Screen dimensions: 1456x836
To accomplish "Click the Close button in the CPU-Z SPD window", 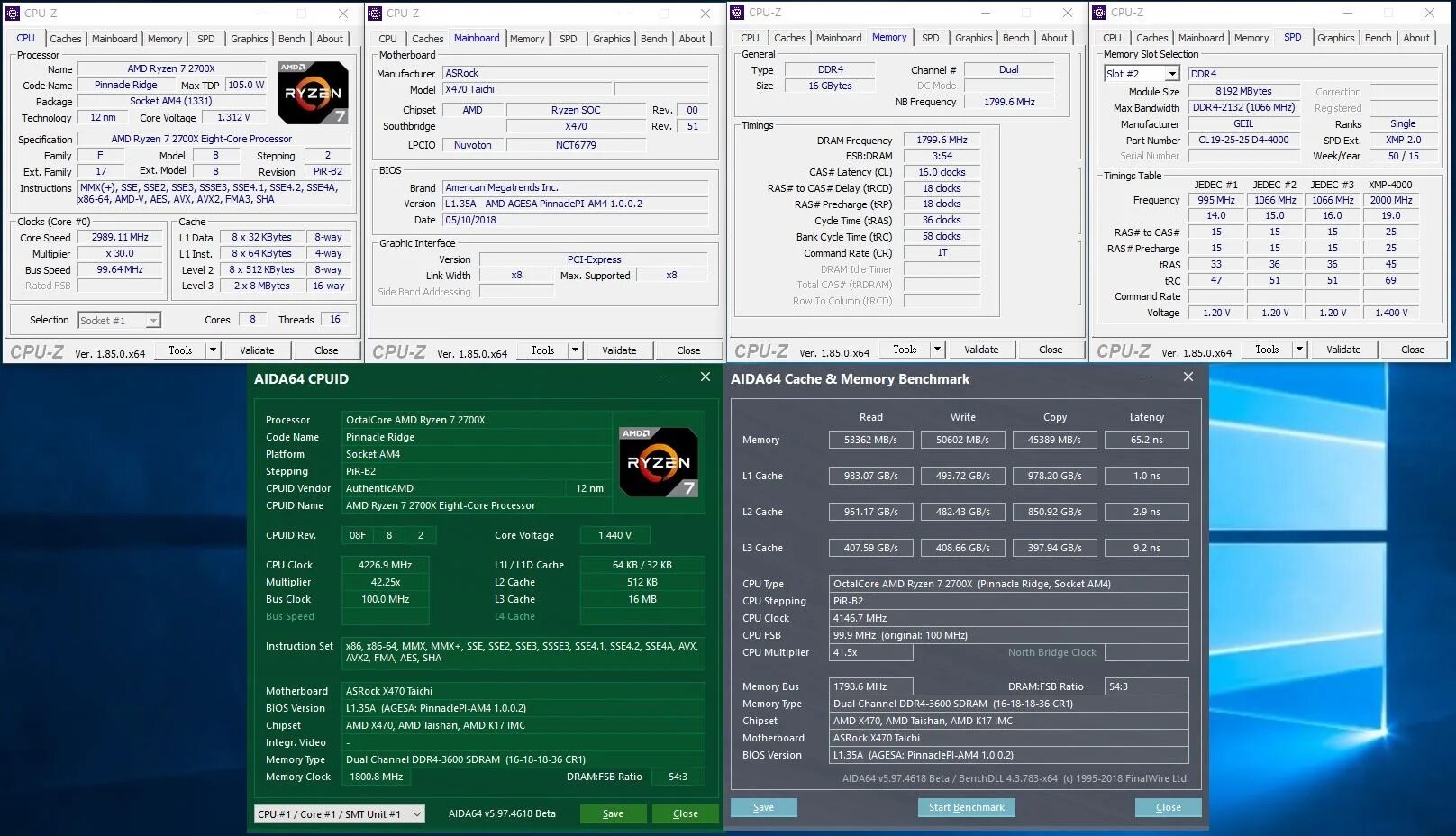I will pyautogui.click(x=1413, y=350).
